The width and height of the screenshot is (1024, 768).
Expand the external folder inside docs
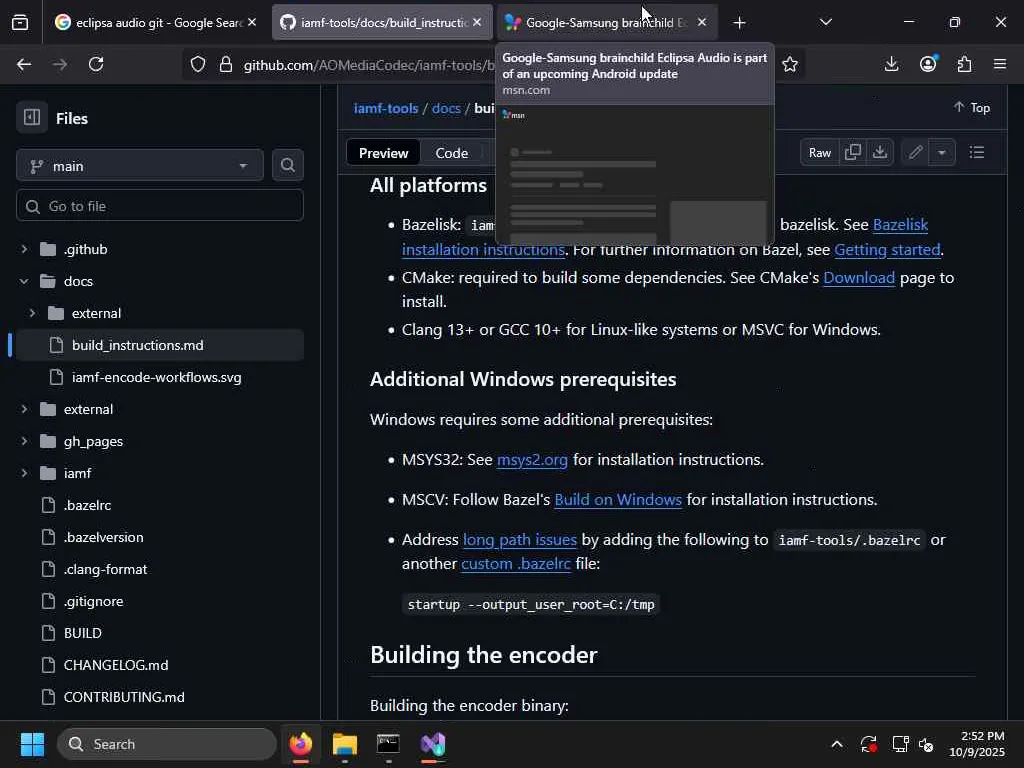coord(32,313)
